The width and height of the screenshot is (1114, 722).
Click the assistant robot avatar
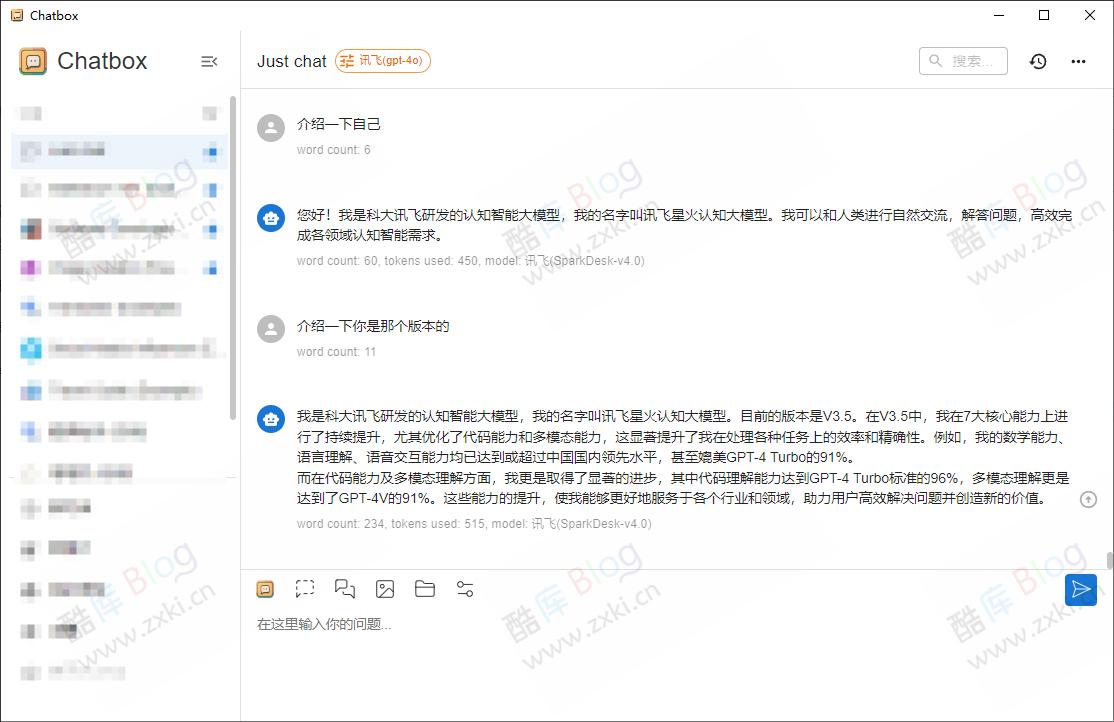pos(271,218)
